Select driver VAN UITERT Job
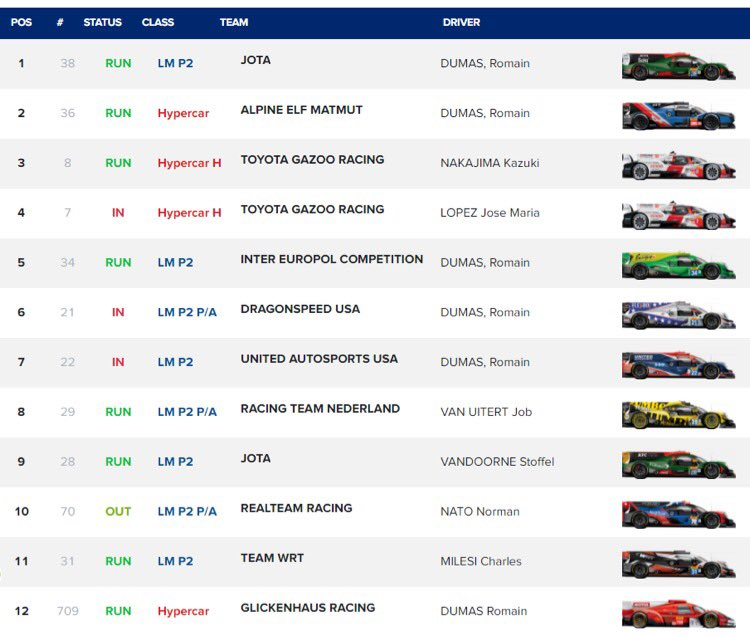750x636 pixels. click(x=486, y=412)
